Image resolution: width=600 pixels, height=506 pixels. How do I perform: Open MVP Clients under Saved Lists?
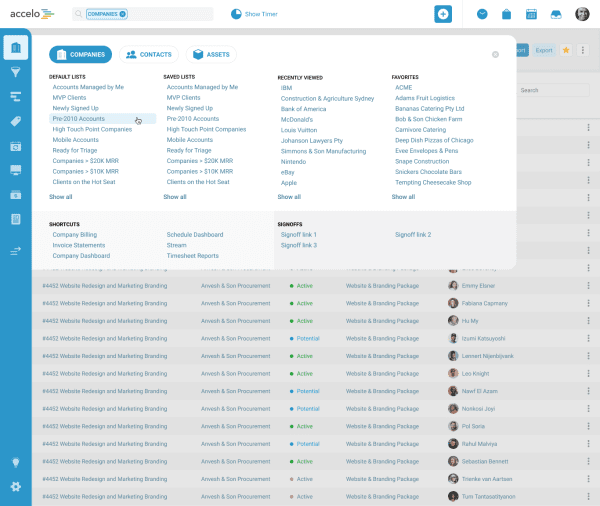[183, 98]
